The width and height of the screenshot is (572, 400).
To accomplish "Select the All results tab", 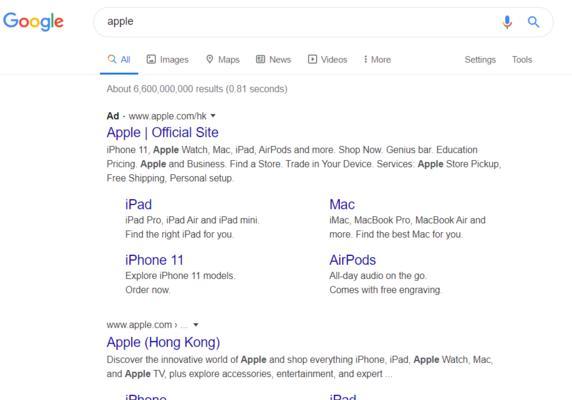I will [x=119, y=59].
